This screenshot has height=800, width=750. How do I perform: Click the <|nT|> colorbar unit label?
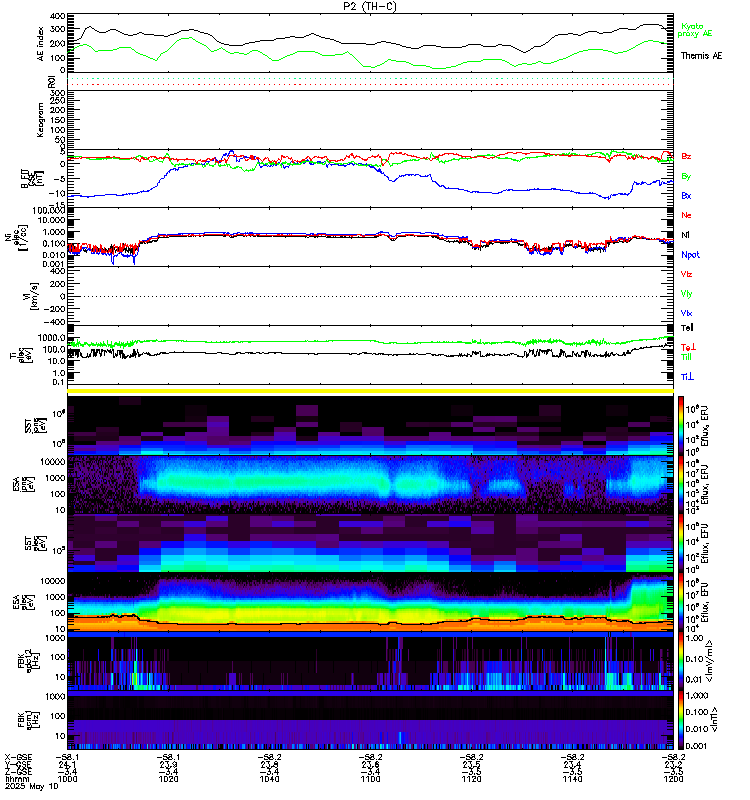pyautogui.click(x=715, y=719)
